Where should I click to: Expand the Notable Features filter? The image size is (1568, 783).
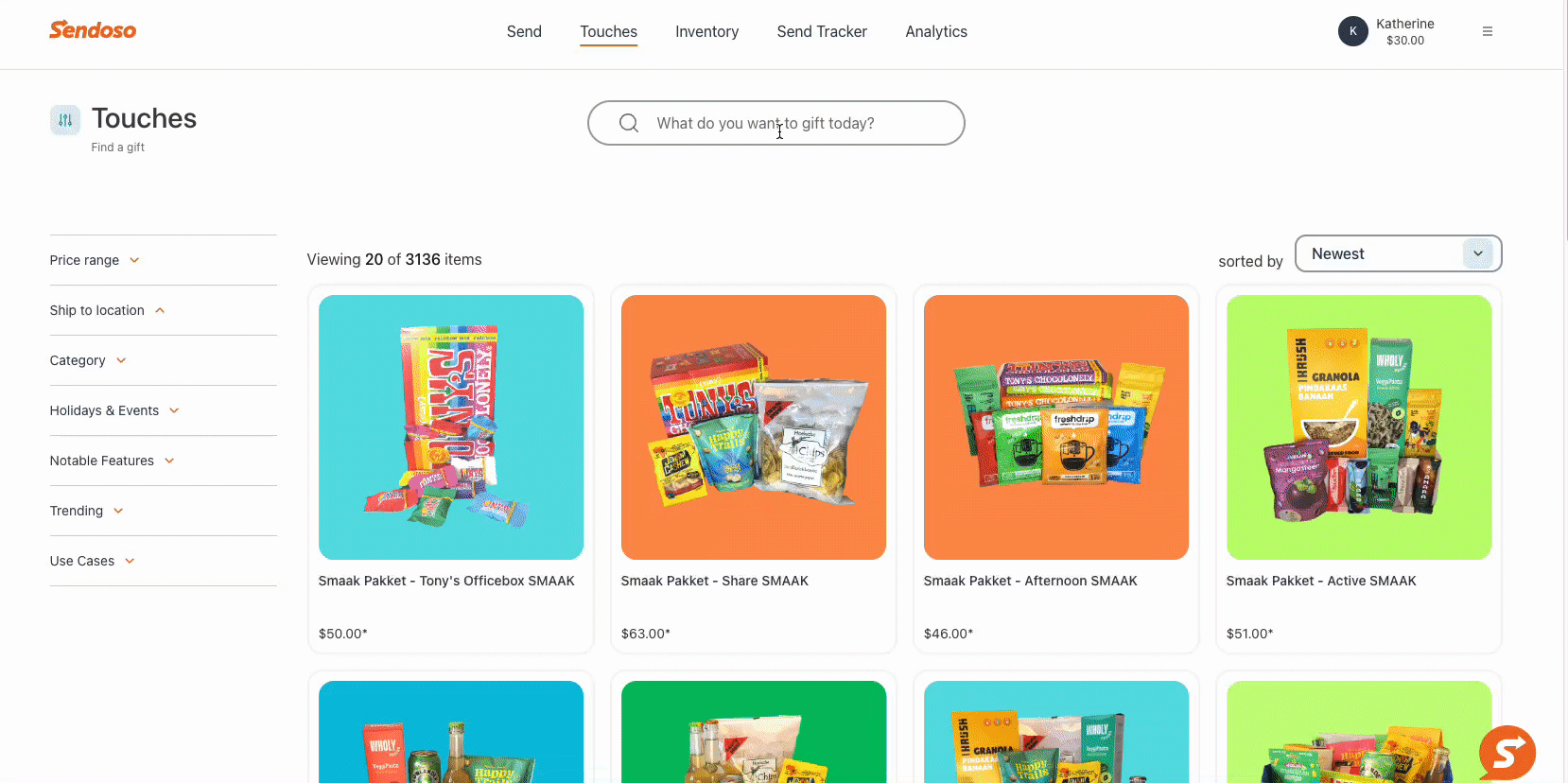(x=113, y=461)
